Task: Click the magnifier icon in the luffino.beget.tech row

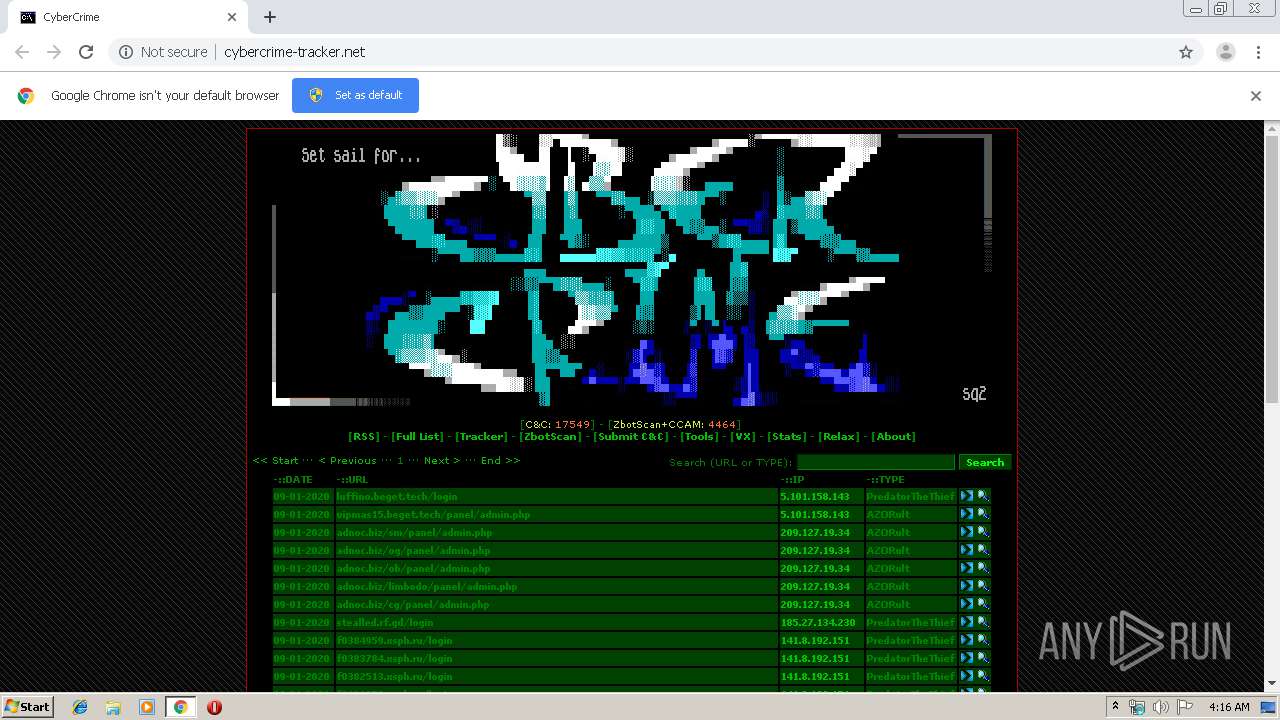Action: (983, 496)
